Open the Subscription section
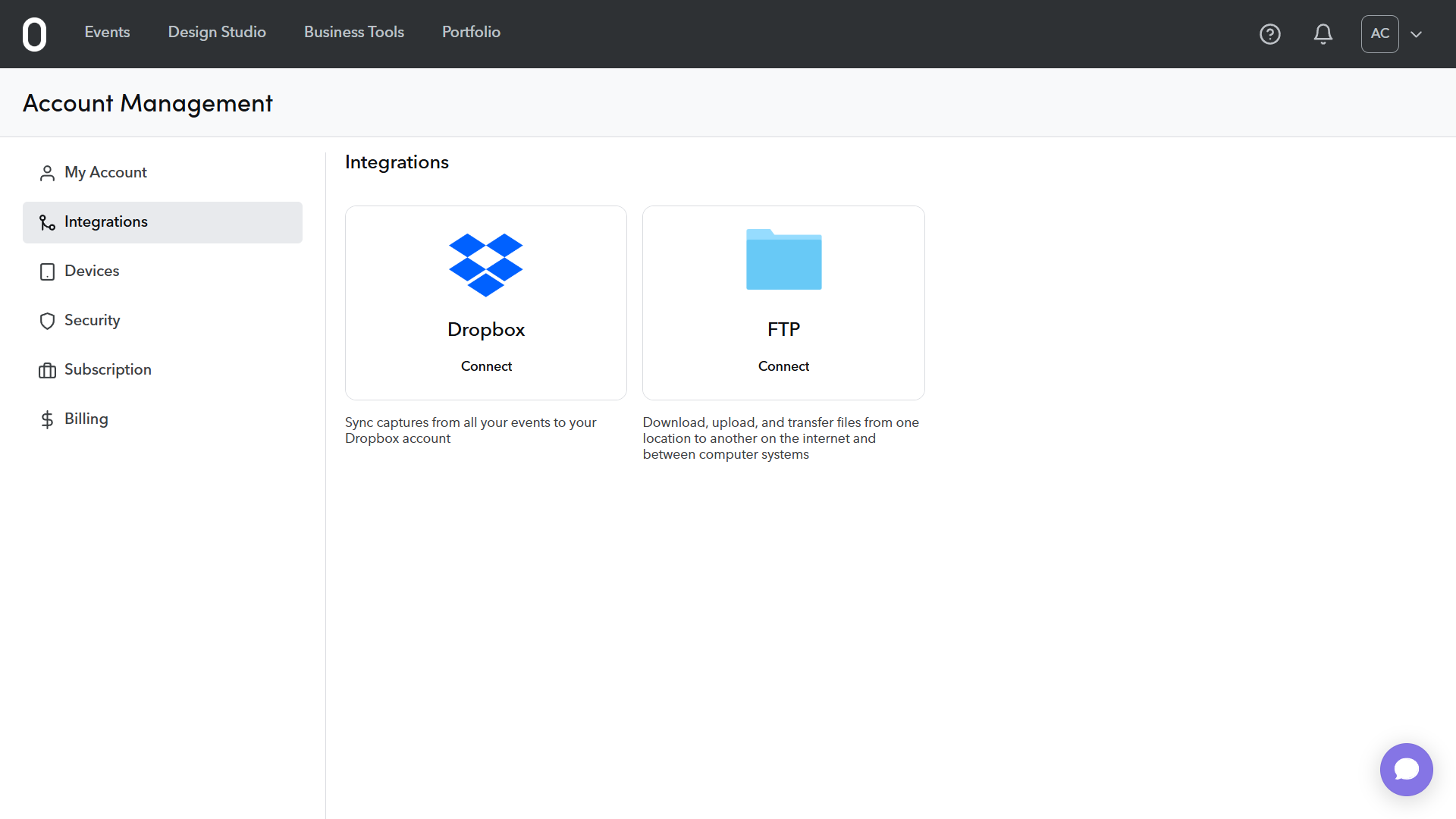The width and height of the screenshot is (1456, 819). (x=162, y=370)
